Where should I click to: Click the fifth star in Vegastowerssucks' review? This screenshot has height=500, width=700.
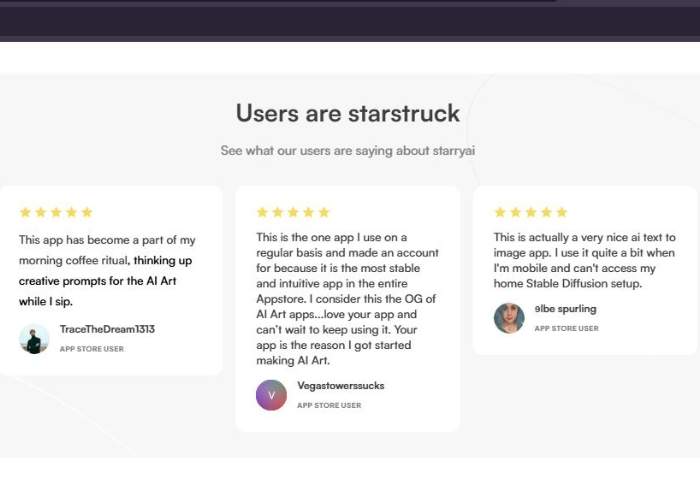coord(324,212)
